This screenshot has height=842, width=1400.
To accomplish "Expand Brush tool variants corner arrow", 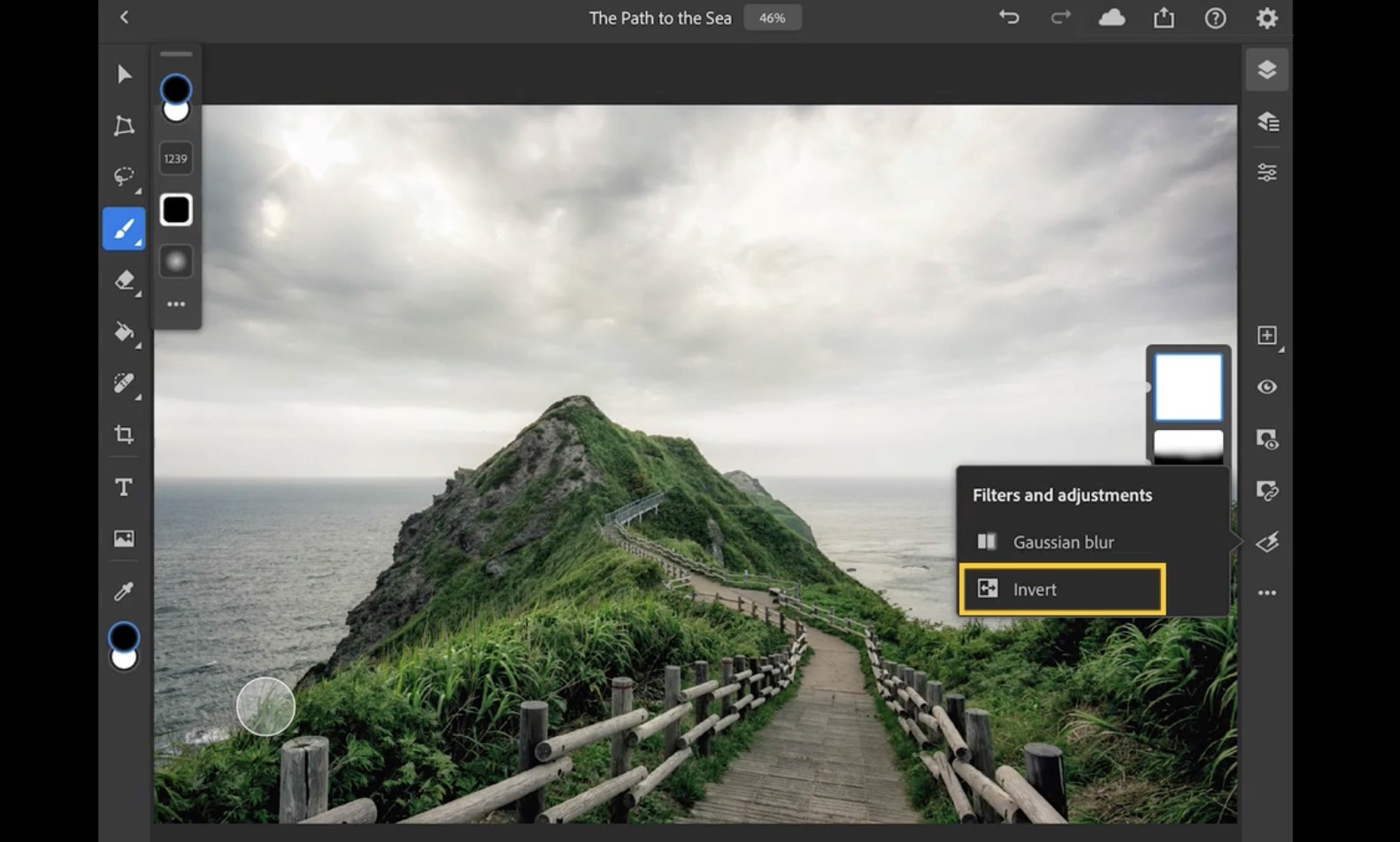I will click(139, 243).
